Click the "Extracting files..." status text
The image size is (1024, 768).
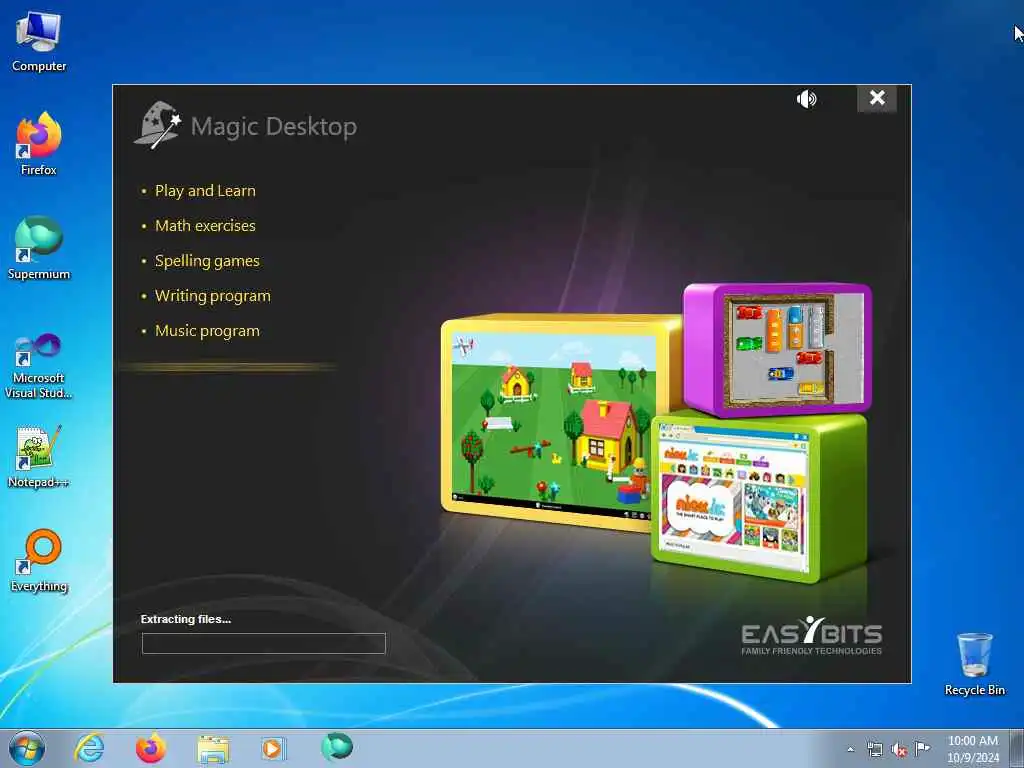(x=185, y=619)
